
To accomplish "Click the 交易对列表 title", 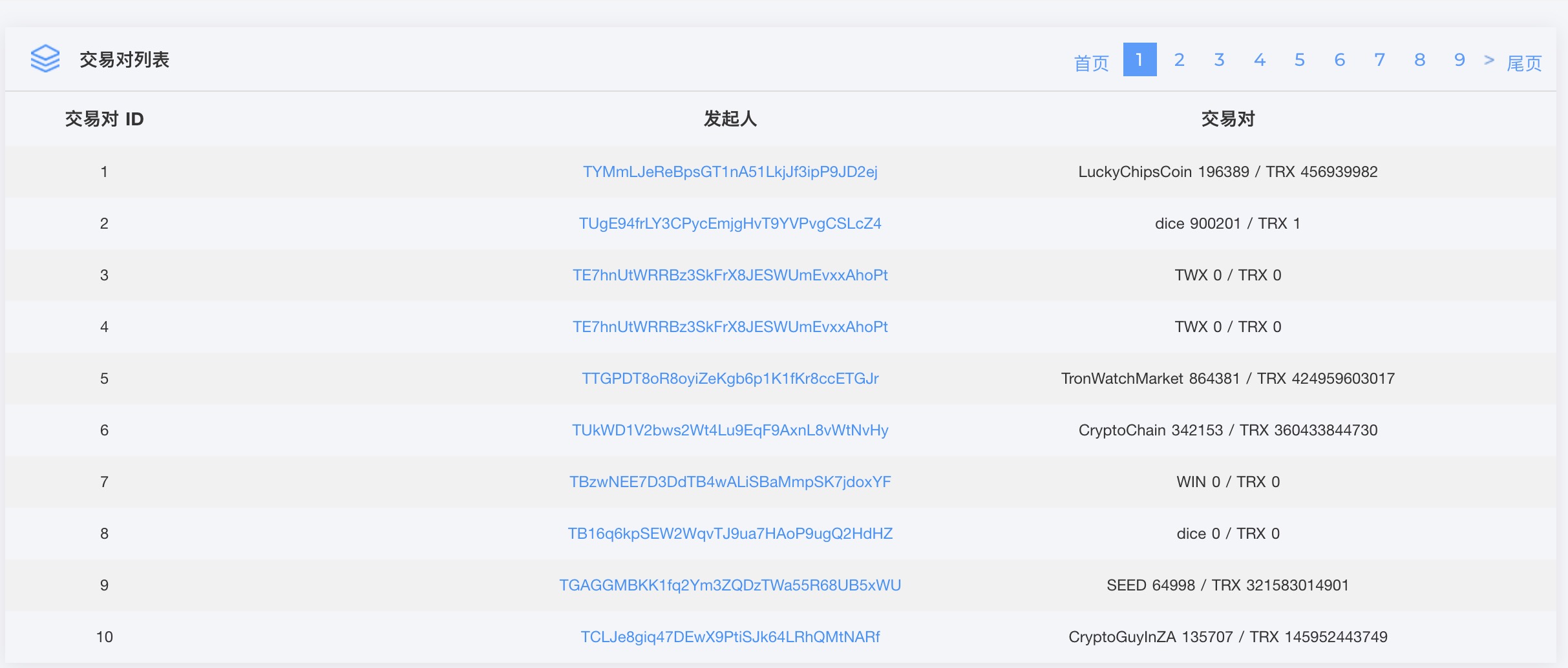I will (124, 59).
